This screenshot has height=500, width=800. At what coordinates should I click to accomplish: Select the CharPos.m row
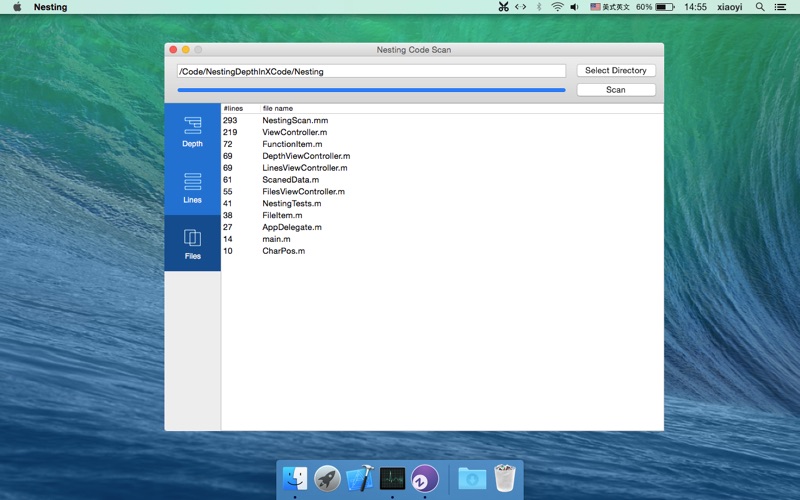point(442,251)
